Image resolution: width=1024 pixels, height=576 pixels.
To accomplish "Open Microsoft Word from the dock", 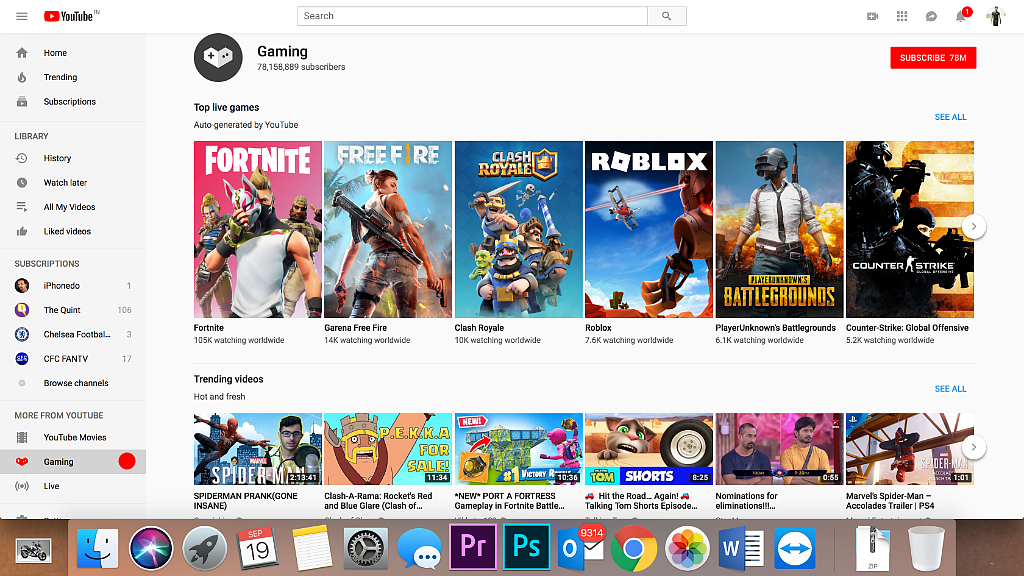I will (741, 549).
